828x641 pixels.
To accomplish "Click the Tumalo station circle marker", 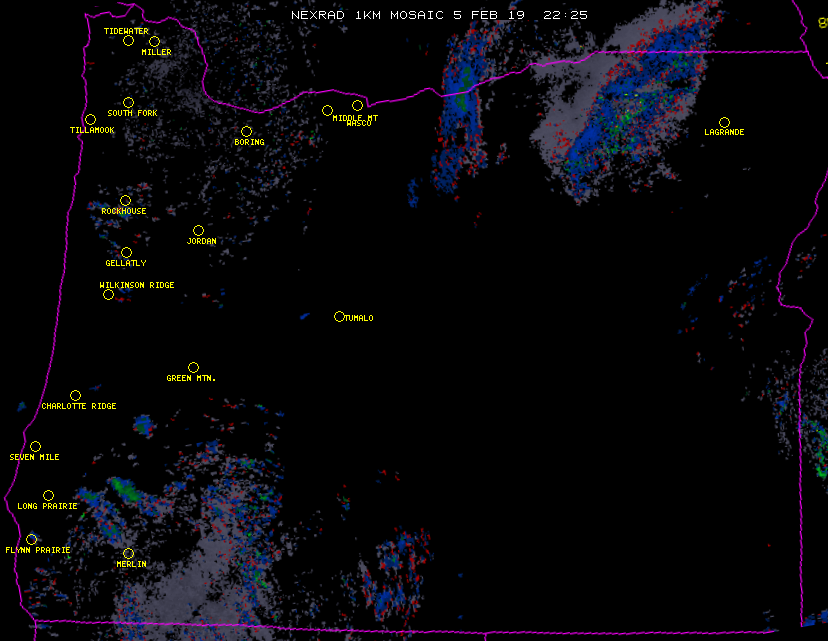I will tap(339, 317).
